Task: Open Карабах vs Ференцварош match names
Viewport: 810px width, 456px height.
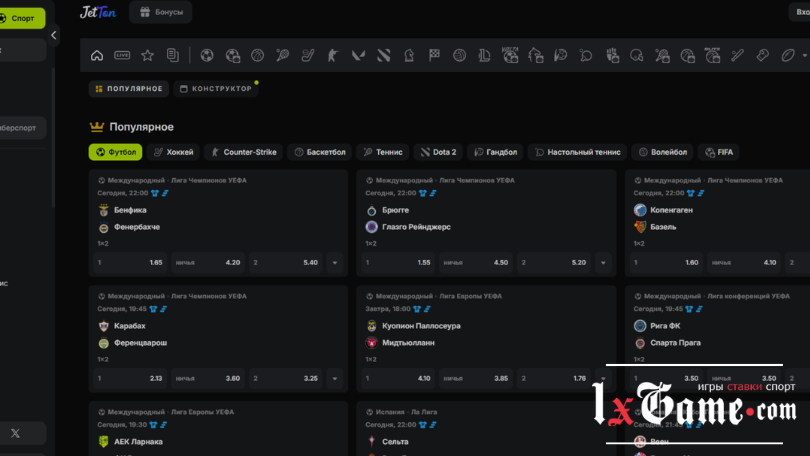Action: click(132, 334)
